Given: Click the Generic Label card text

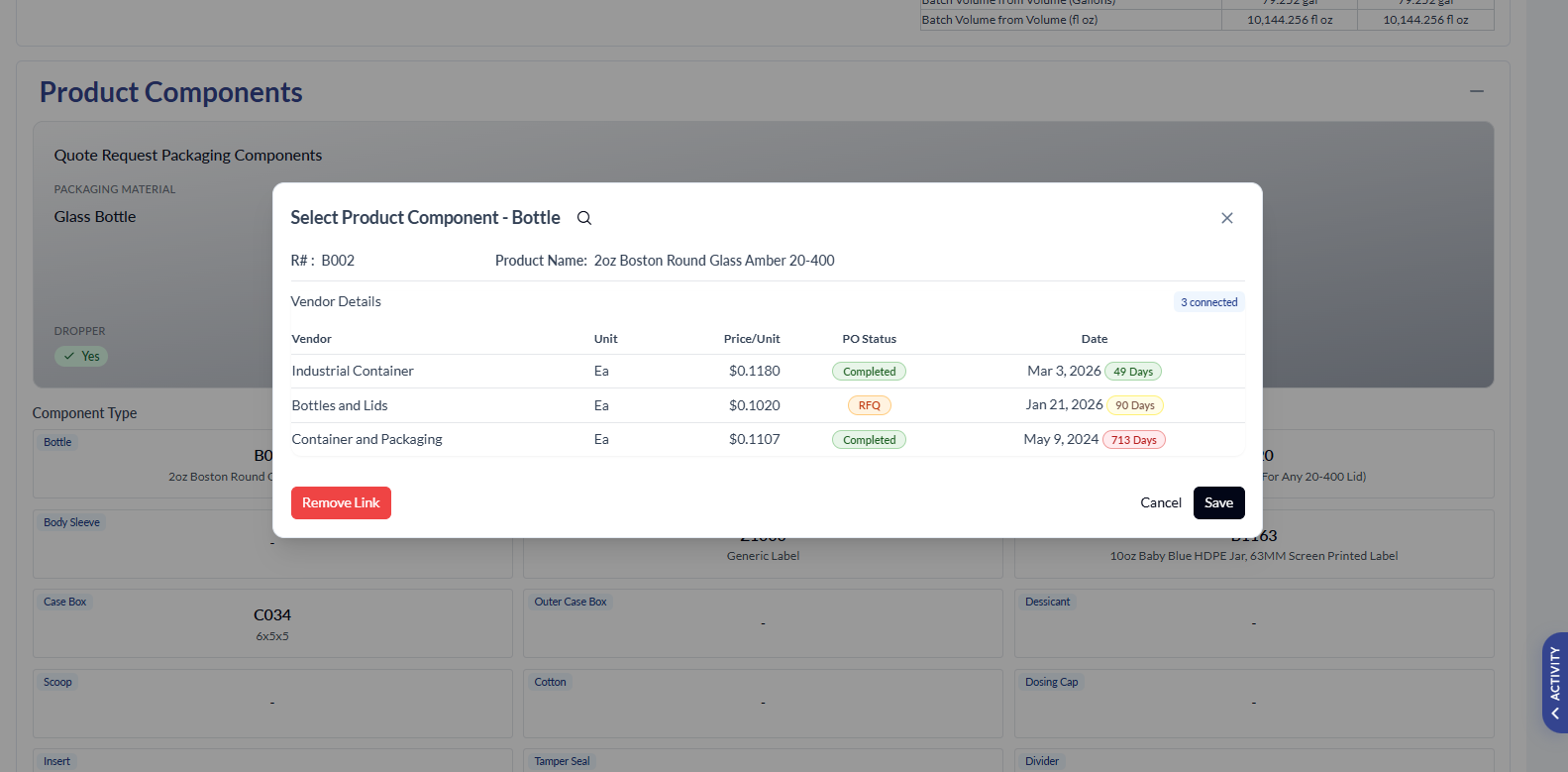Looking at the screenshot, I should point(763,556).
